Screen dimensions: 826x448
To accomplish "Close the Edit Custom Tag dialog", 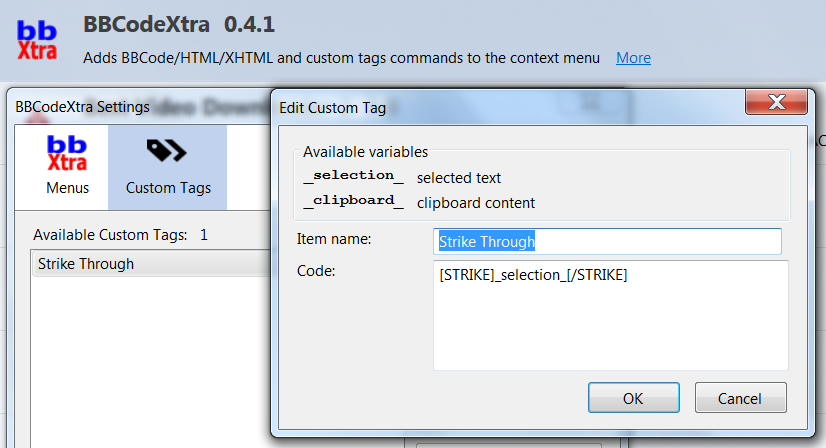I will [x=776, y=105].
